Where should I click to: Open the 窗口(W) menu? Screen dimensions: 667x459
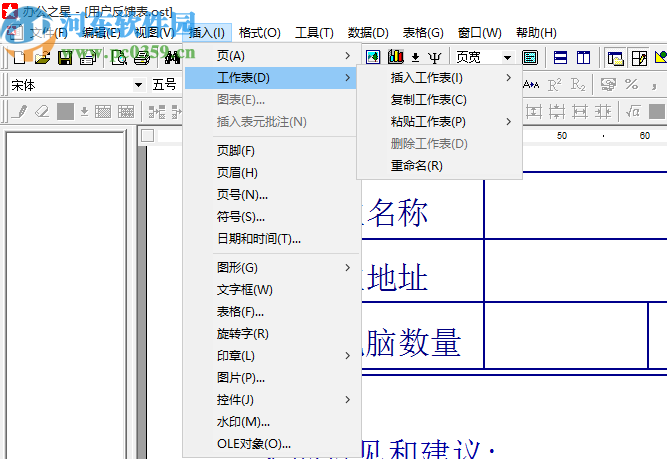(479, 33)
